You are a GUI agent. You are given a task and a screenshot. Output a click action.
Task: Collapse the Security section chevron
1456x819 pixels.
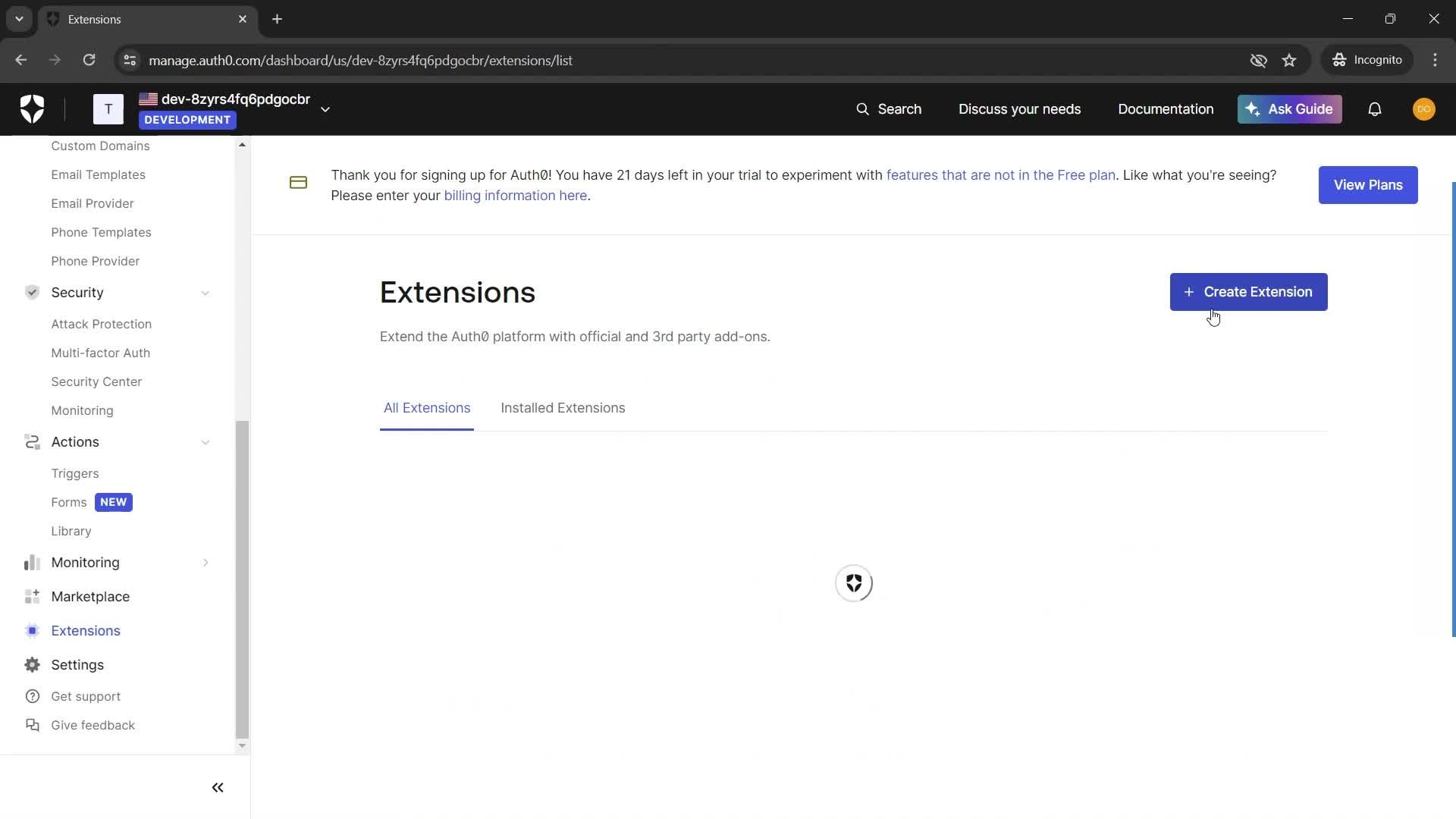click(206, 293)
